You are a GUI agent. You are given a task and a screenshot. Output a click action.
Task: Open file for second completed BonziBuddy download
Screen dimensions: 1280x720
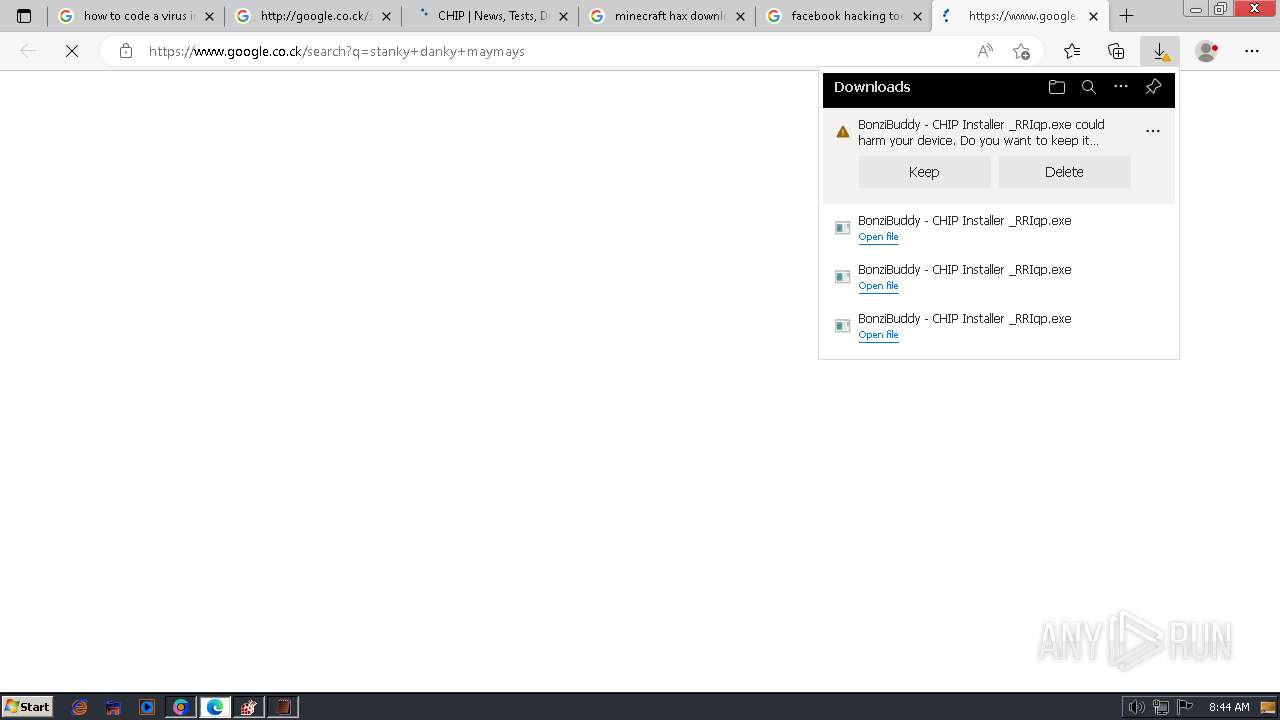[878, 286]
